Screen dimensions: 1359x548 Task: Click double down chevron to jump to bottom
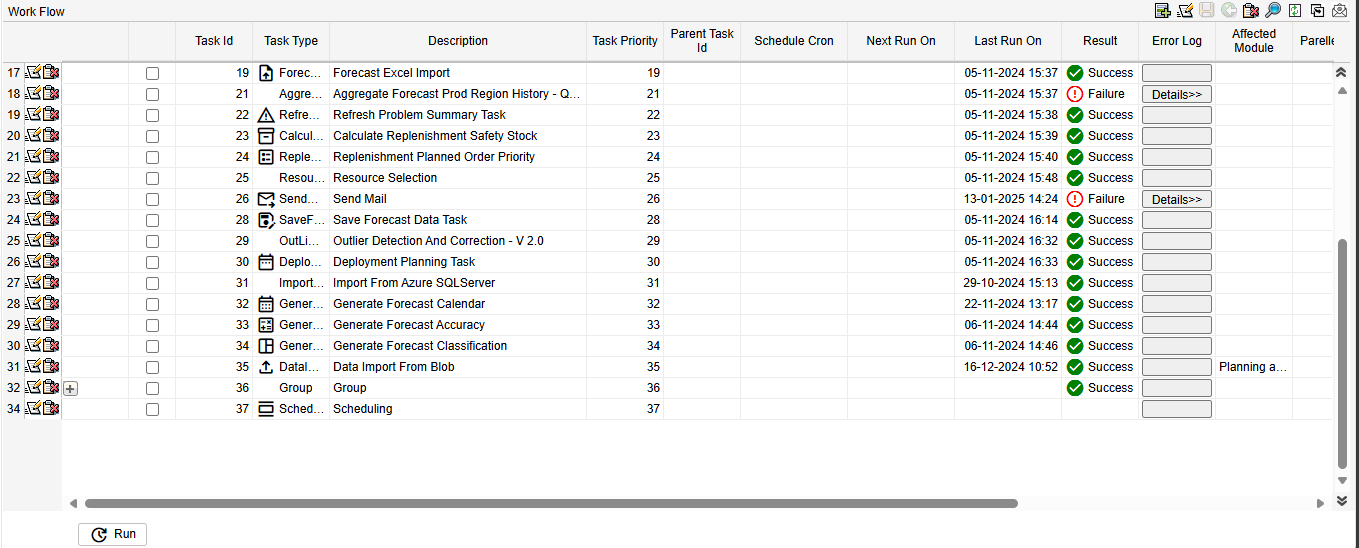pos(1341,501)
